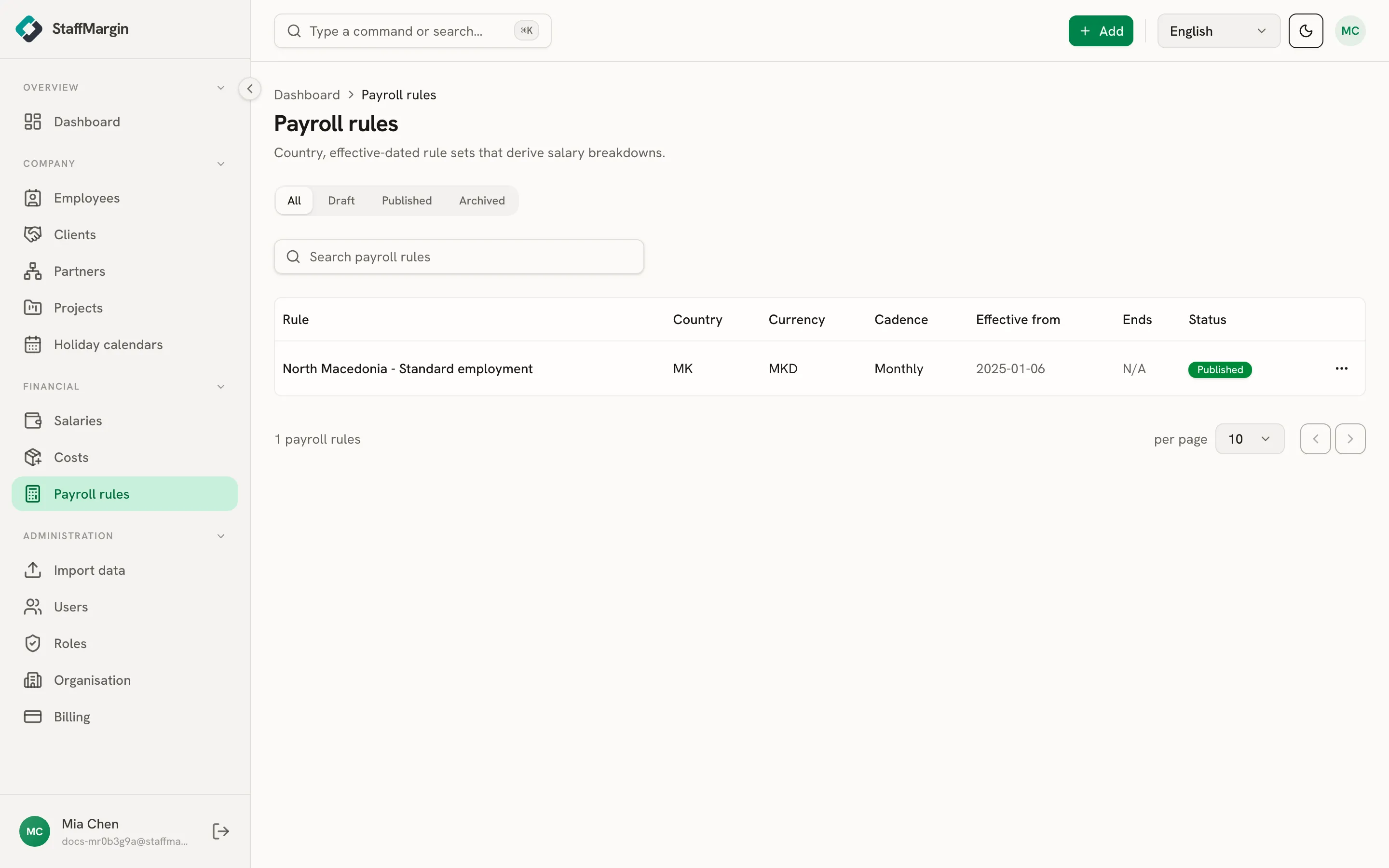Filter by the Draft tab
This screenshot has height=868, width=1389.
click(341, 200)
